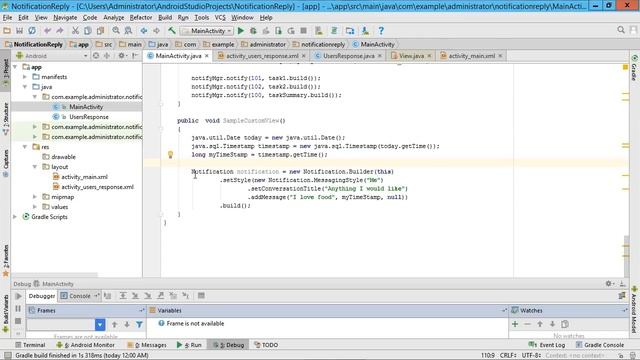Open the Android Monitor tool window
This screenshot has height=360, width=640.
click(x=86, y=345)
